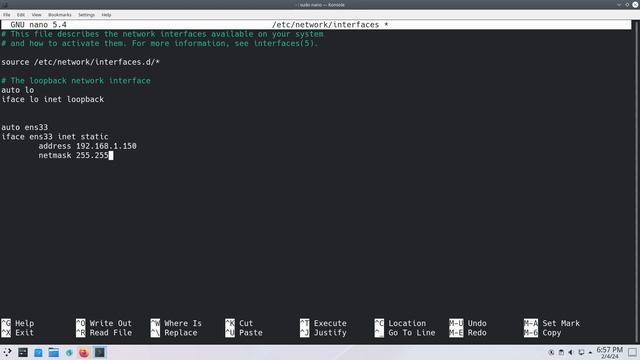
Task: Open the View menu
Action: point(36,15)
